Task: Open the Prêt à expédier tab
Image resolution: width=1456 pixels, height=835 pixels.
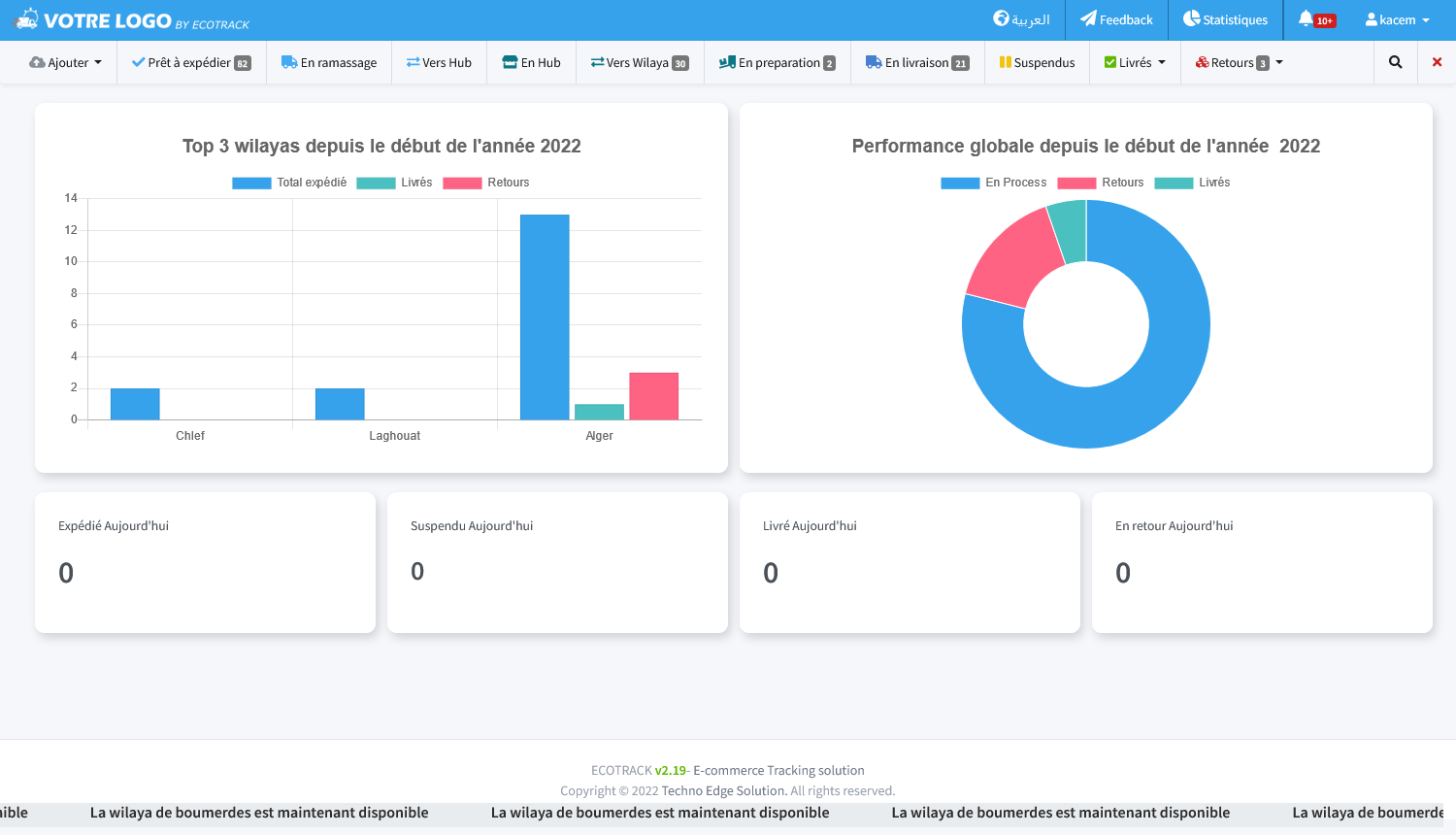Action: 191,62
